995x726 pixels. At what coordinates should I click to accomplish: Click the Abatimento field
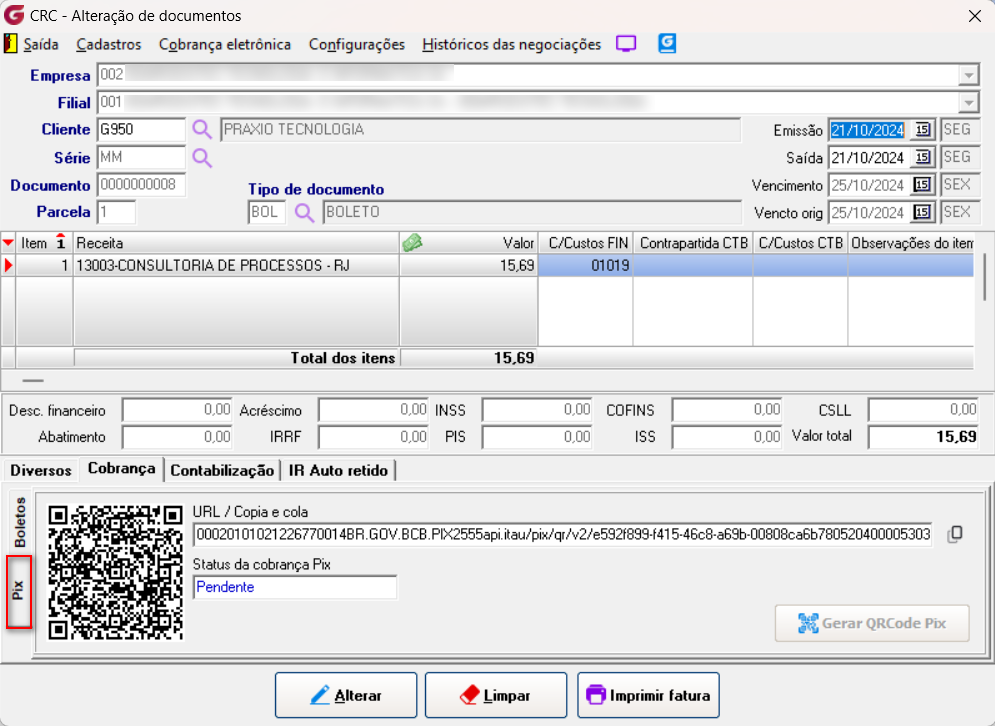[177, 437]
